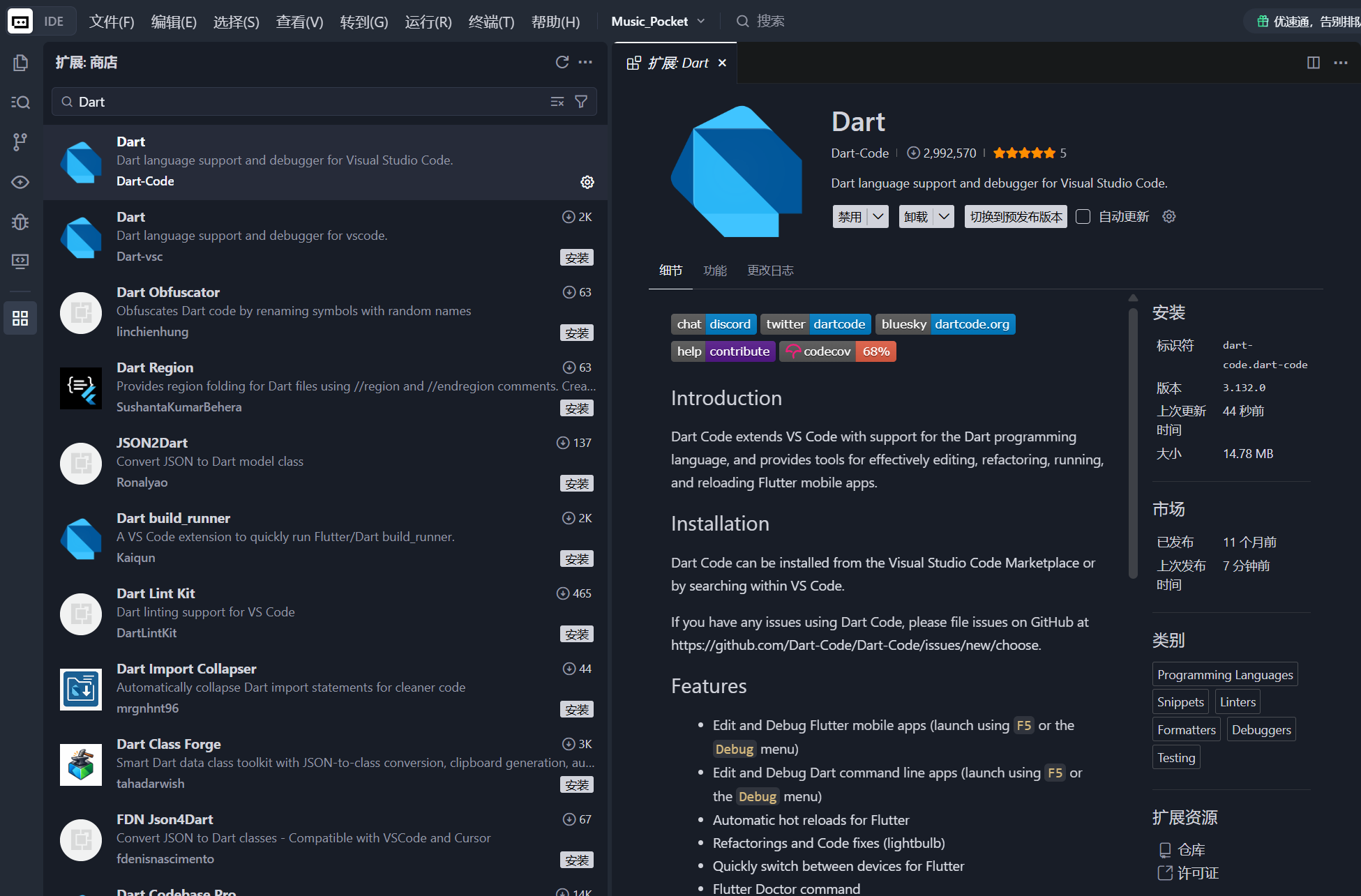Expand the Uninstall button dropdown arrow
This screenshot has height=896, width=1361.
[x=944, y=217]
